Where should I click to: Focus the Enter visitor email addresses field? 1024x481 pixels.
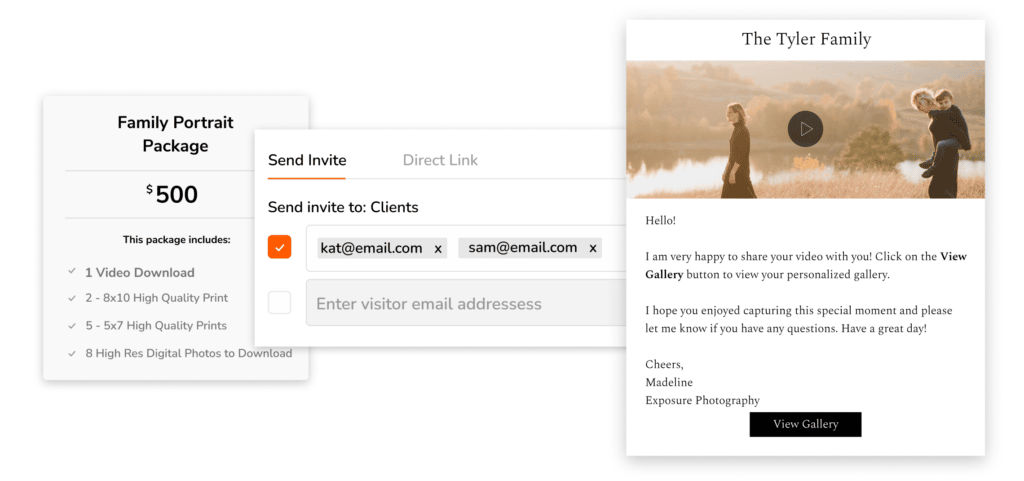[x=460, y=303]
